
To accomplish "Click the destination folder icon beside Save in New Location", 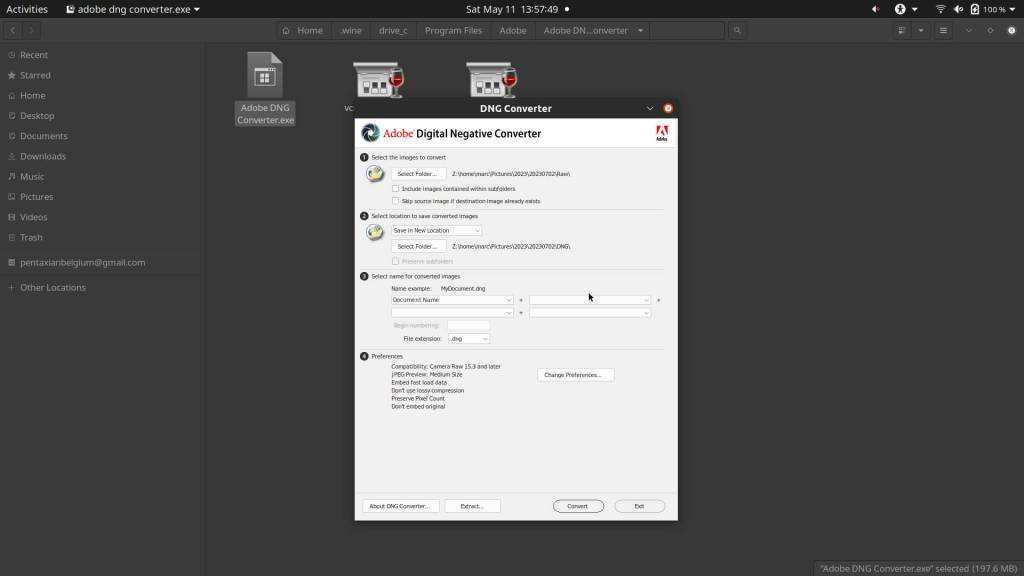I will [375, 232].
